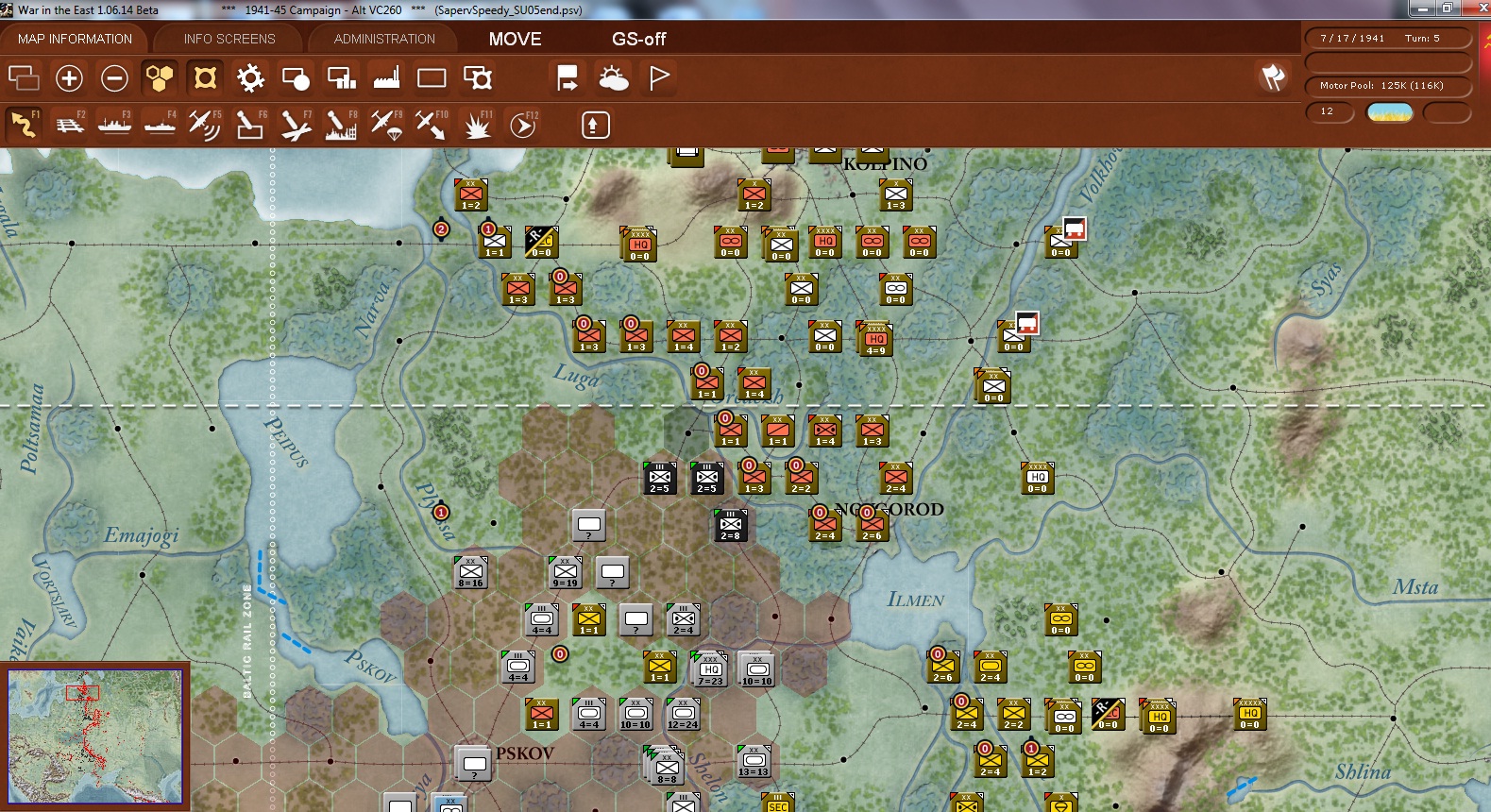This screenshot has width=1491, height=812.
Task: Select the unit counter labeled 13=13
Action: pyautogui.click(x=754, y=761)
